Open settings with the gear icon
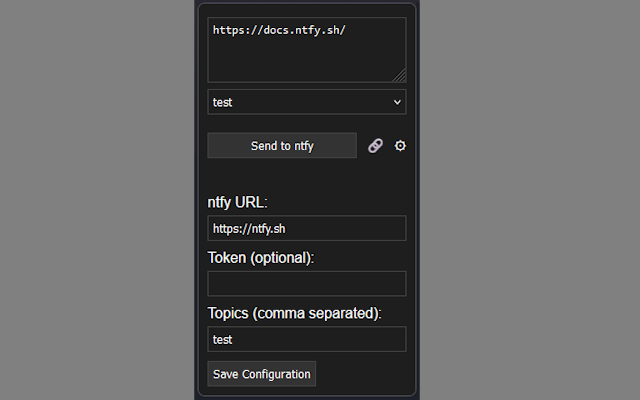The image size is (640, 400). click(400, 146)
